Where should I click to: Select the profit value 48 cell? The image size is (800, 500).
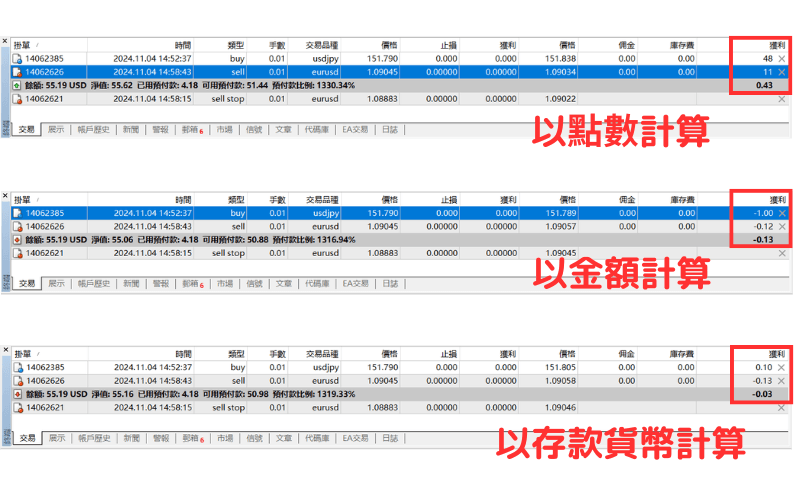[x=767, y=59]
